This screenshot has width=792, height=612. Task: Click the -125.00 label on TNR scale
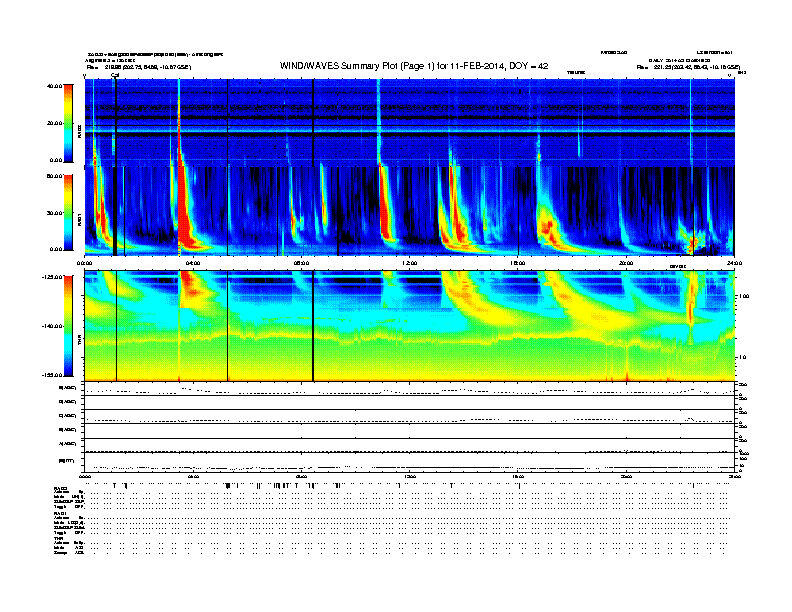pyautogui.click(x=52, y=277)
